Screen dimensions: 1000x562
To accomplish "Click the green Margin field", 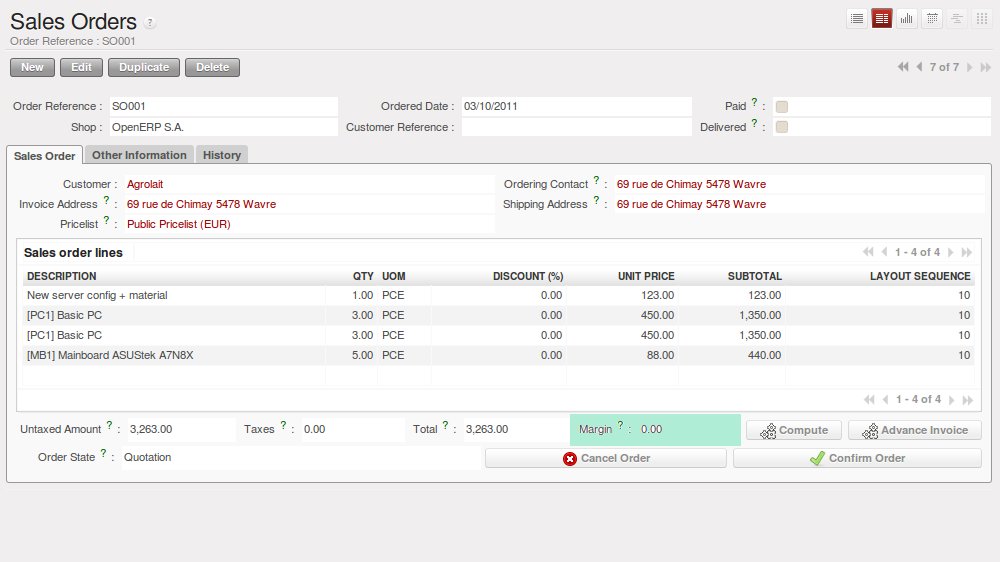I will coord(690,429).
